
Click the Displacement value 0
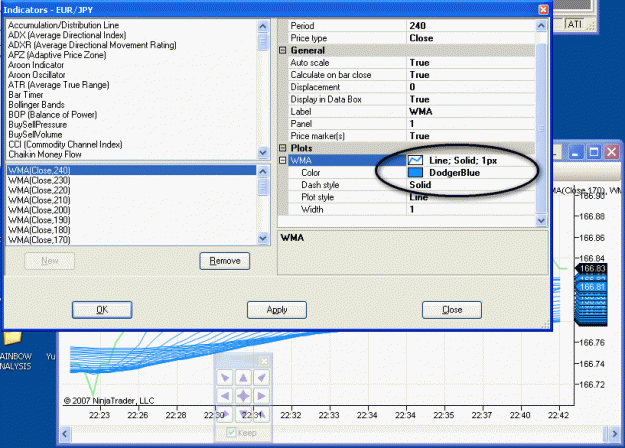point(471,87)
